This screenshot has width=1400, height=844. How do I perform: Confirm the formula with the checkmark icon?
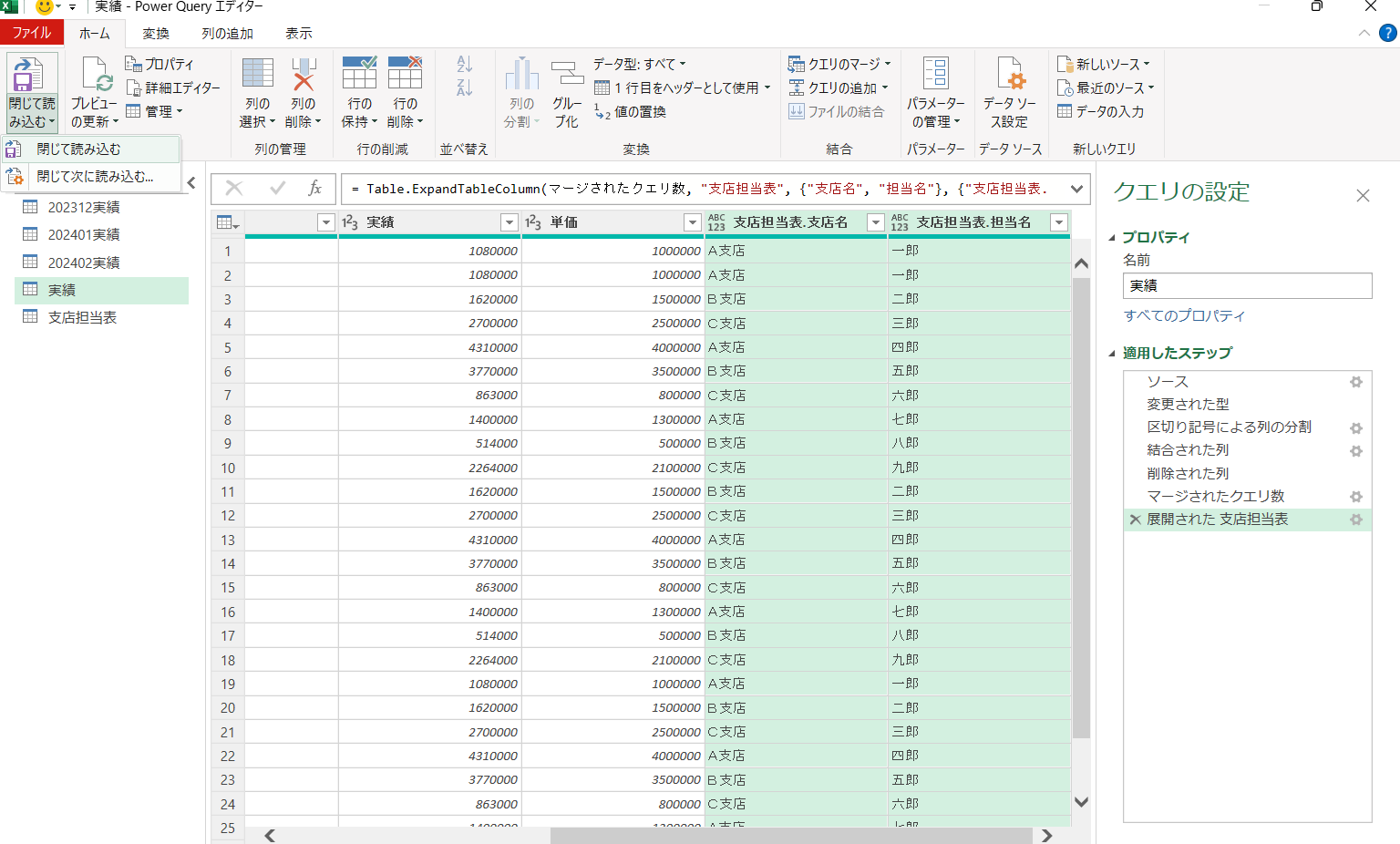(x=278, y=189)
